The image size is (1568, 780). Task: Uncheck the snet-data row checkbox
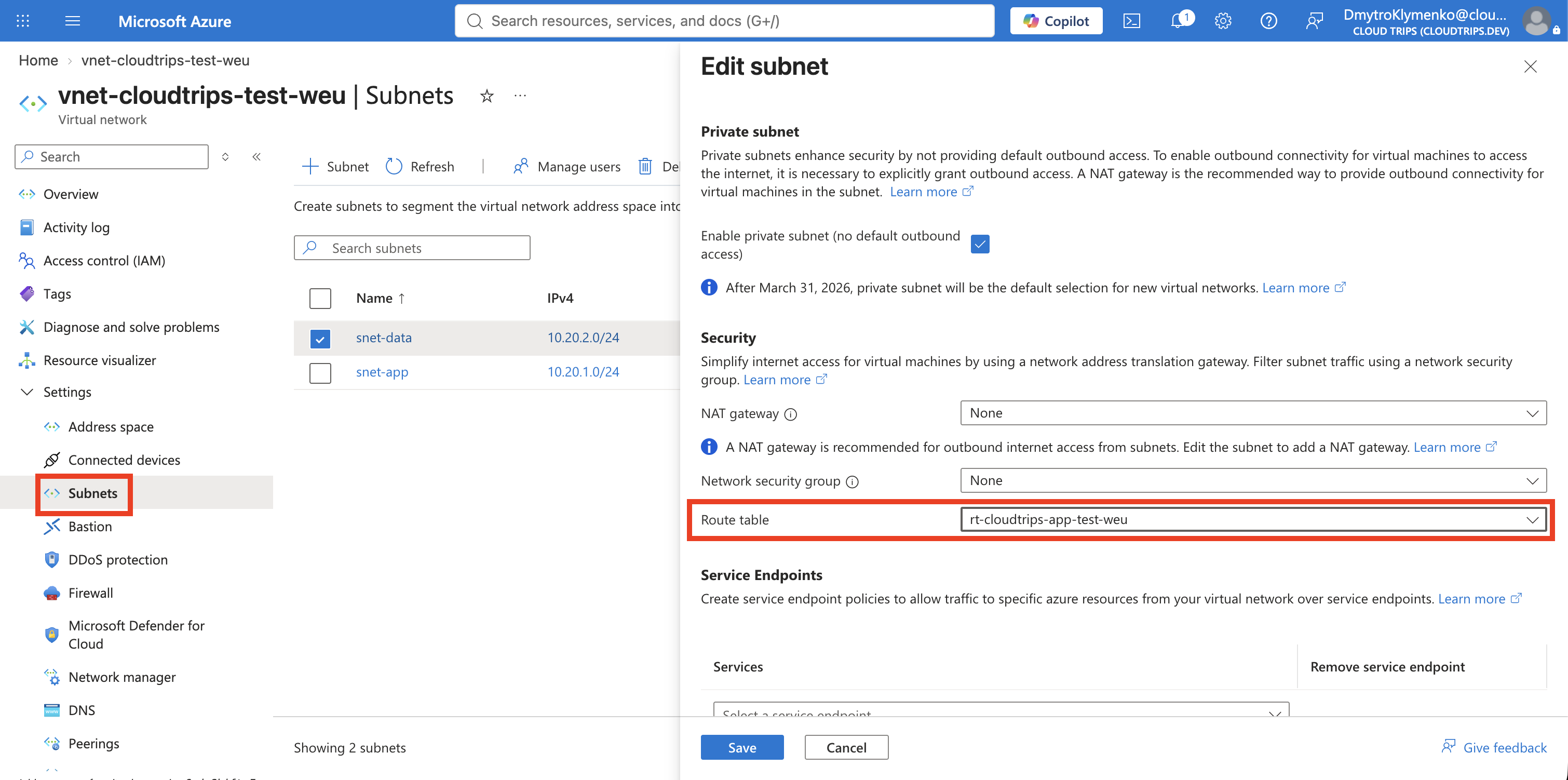[320, 338]
